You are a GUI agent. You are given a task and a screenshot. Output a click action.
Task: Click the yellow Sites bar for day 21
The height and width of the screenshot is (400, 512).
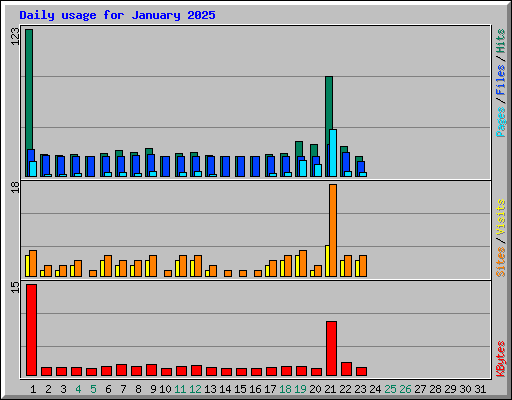point(327,261)
